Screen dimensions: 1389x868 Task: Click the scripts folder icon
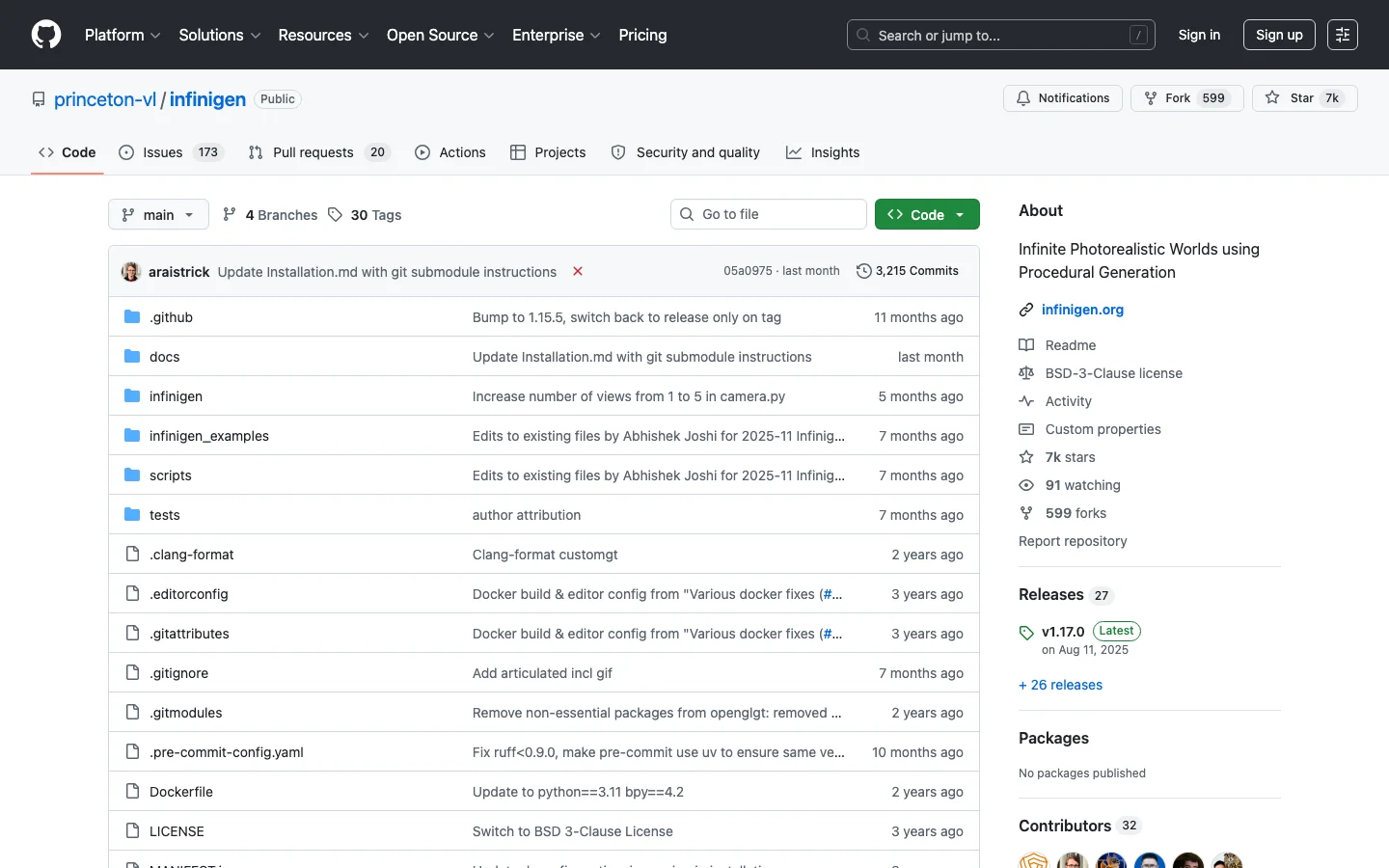pyautogui.click(x=132, y=475)
